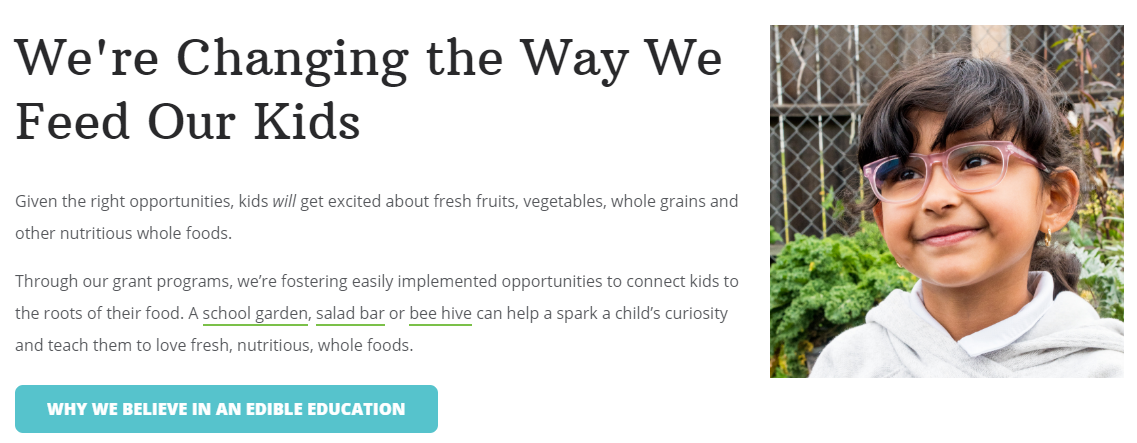This screenshot has width=1137, height=443.
Task: Click the word Kids in the heading
Action: (307, 121)
